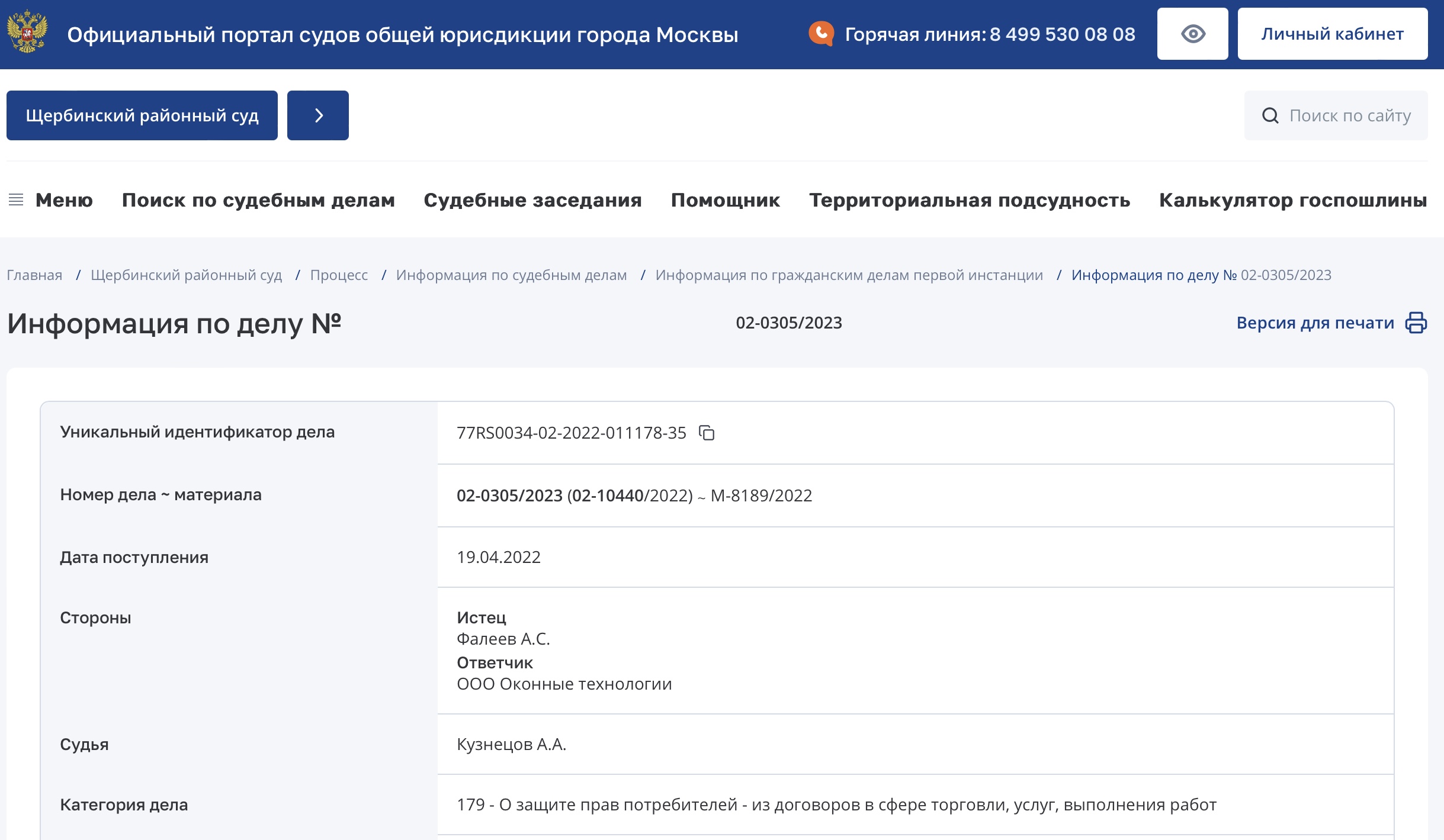The width and height of the screenshot is (1444, 840).
Task: Open Территориальная подсудность page
Action: [x=970, y=200]
